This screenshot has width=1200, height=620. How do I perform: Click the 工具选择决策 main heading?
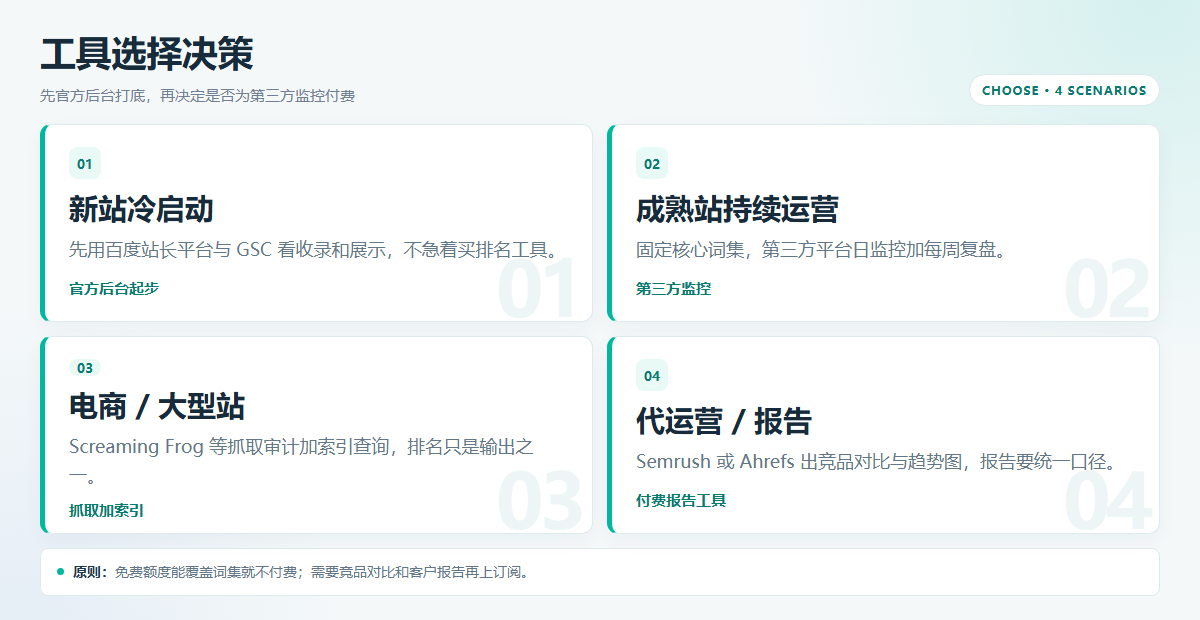(x=146, y=54)
